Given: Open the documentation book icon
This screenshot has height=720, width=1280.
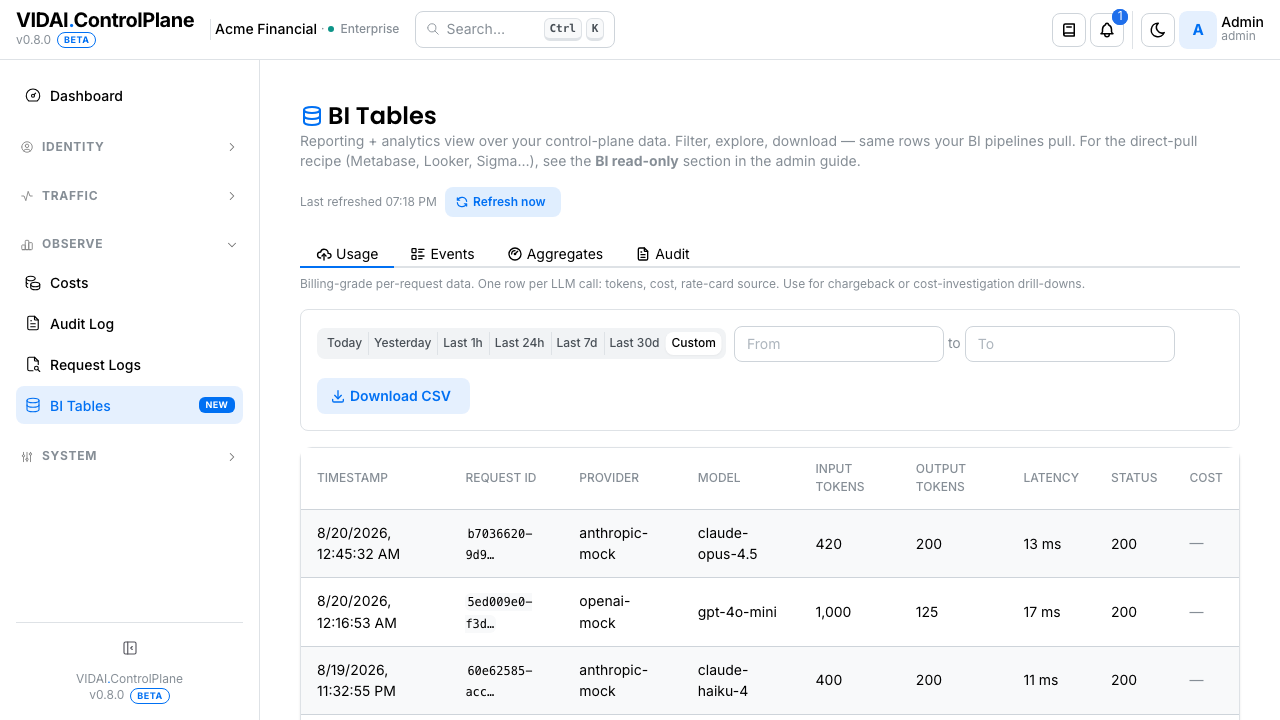Looking at the screenshot, I should pyautogui.click(x=1069, y=30).
